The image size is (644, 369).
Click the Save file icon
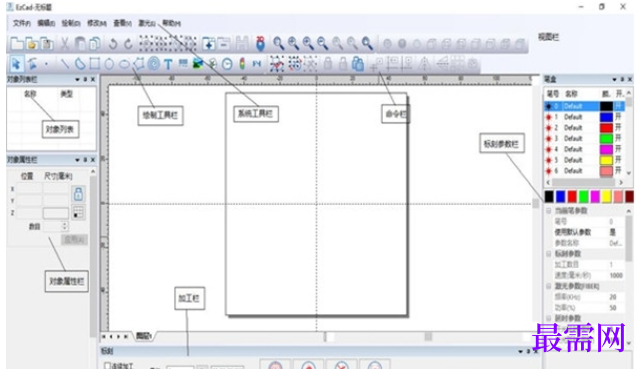[x=47, y=44]
